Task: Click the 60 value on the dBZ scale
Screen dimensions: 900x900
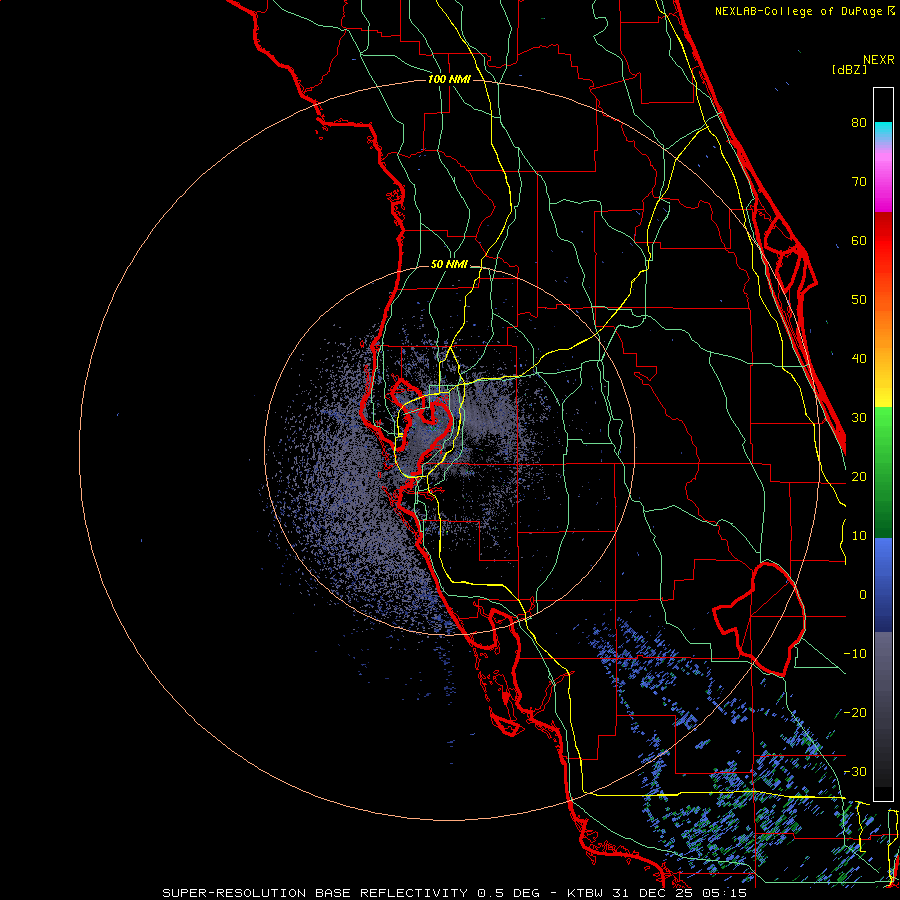Action: coord(859,240)
